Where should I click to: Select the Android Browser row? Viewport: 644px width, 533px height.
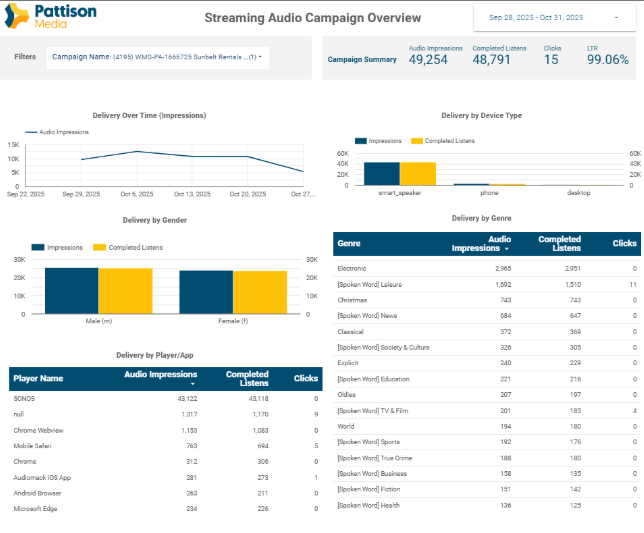(166, 493)
